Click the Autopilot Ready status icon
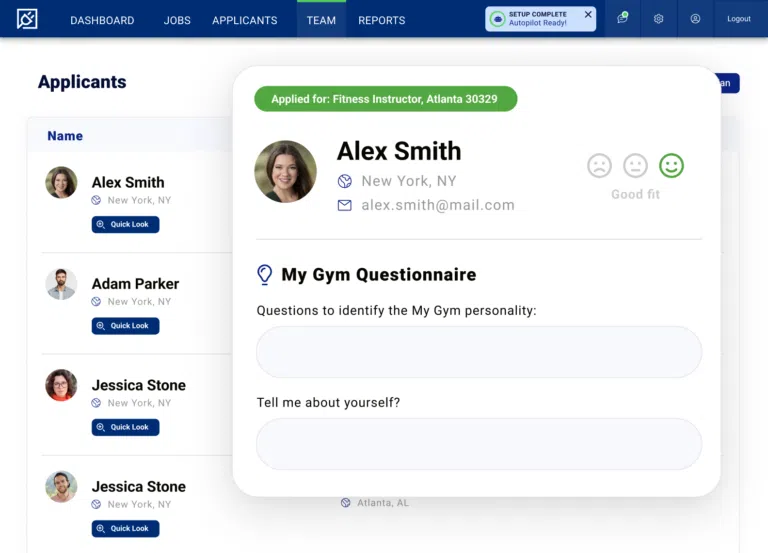Image resolution: width=768 pixels, height=553 pixels. [498, 19]
